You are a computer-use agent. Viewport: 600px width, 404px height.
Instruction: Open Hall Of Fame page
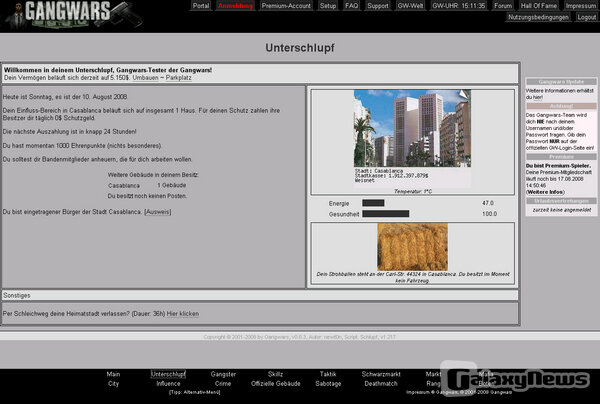click(539, 6)
